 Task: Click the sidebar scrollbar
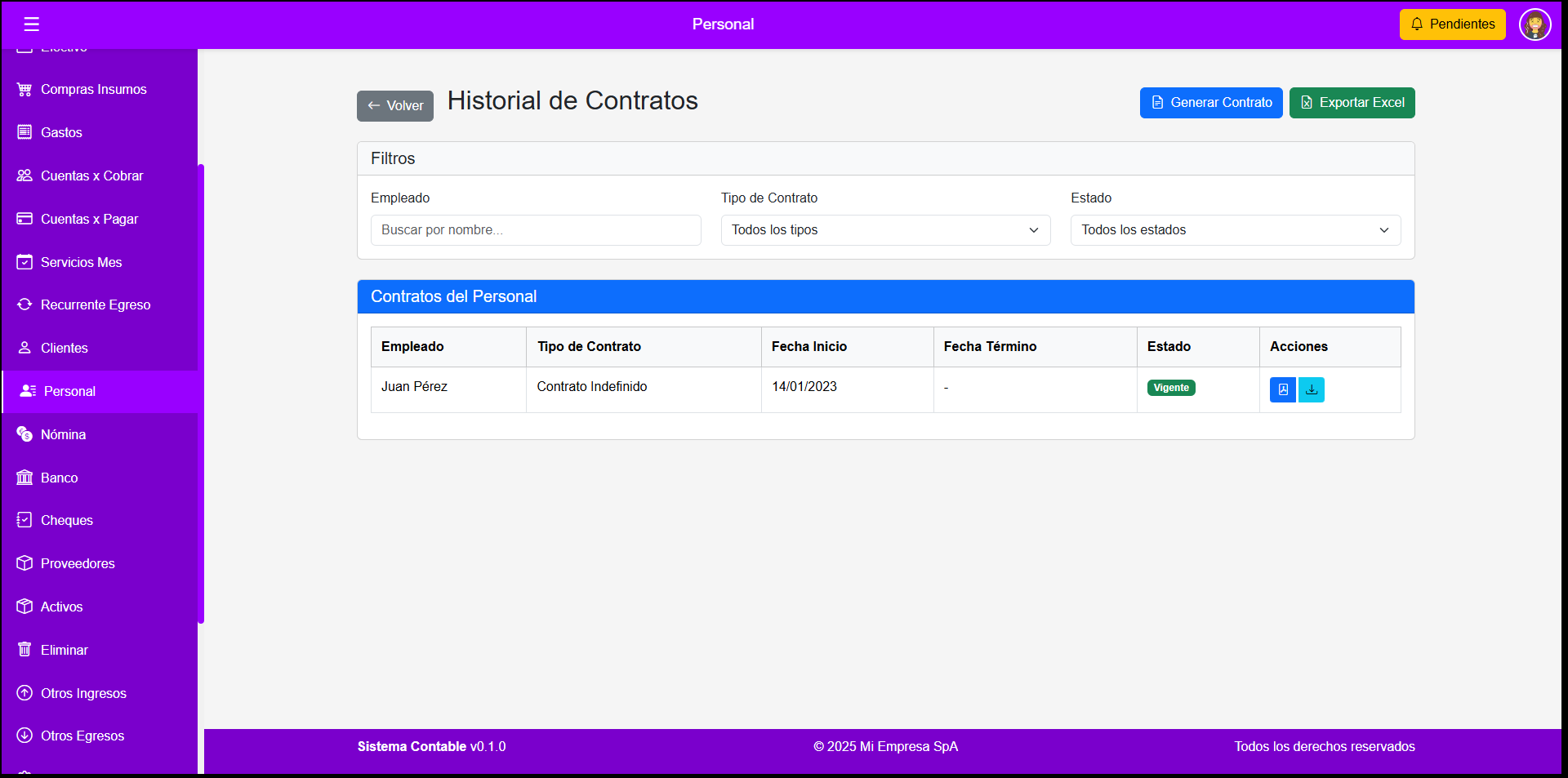pyautogui.click(x=201, y=393)
